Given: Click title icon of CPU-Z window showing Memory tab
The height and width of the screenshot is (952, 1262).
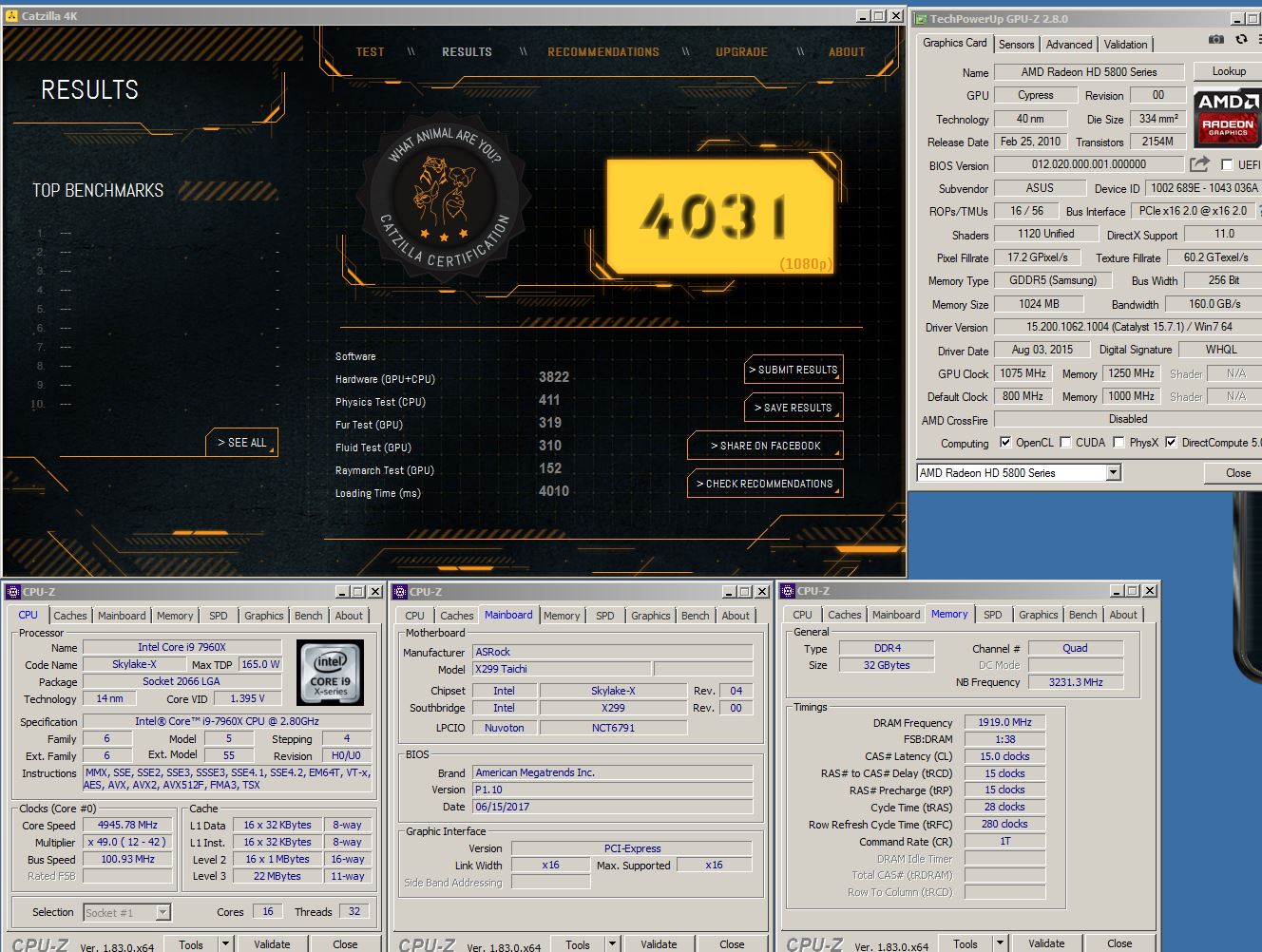Looking at the screenshot, I should point(788,591).
